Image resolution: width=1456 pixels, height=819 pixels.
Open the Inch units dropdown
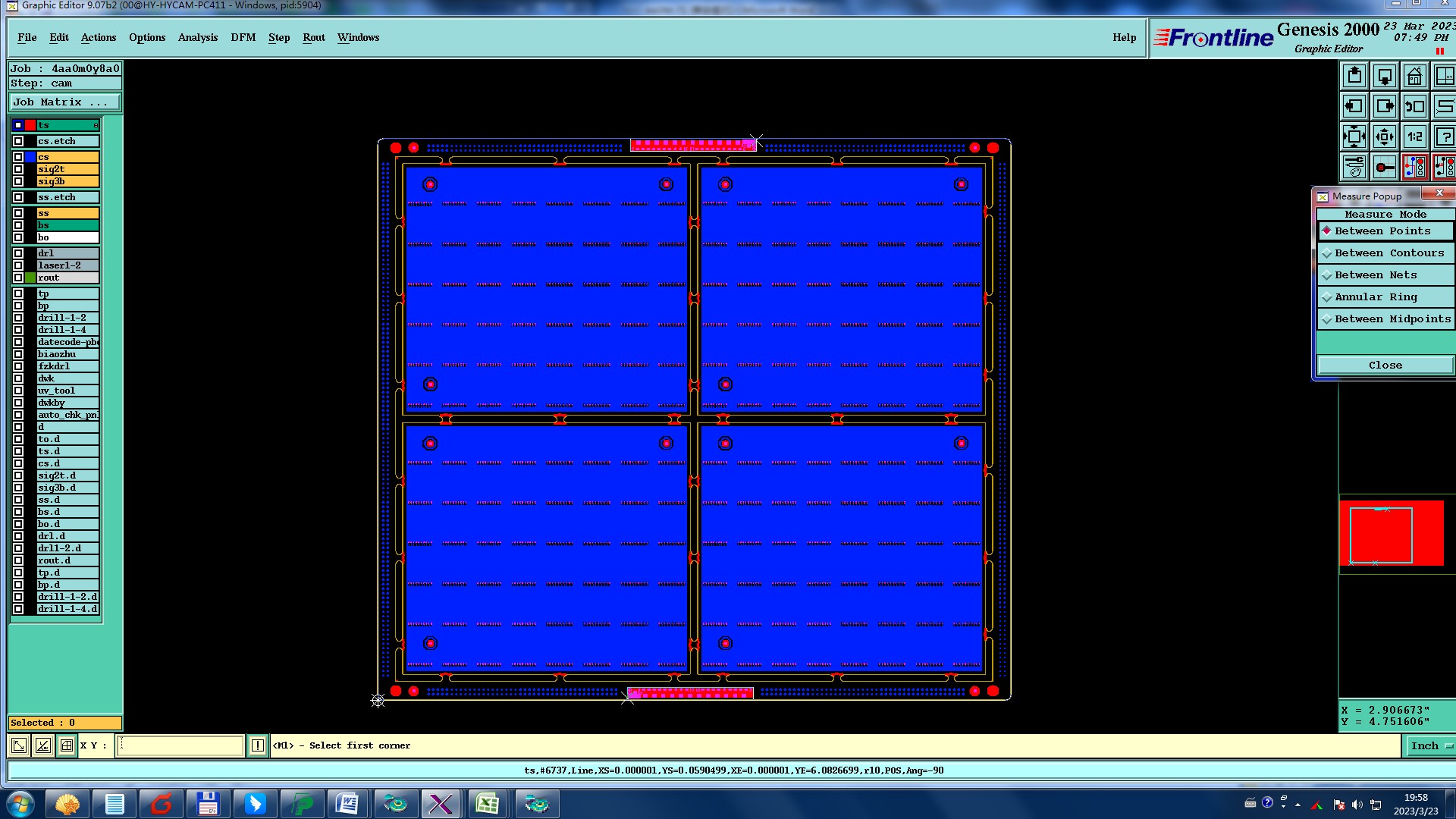(x=1430, y=746)
